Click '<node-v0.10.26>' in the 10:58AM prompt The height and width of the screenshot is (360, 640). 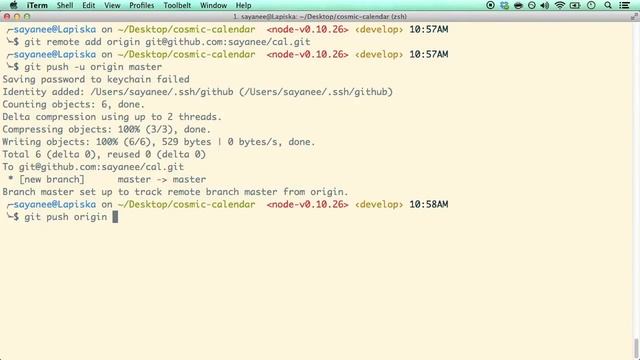click(x=307, y=204)
